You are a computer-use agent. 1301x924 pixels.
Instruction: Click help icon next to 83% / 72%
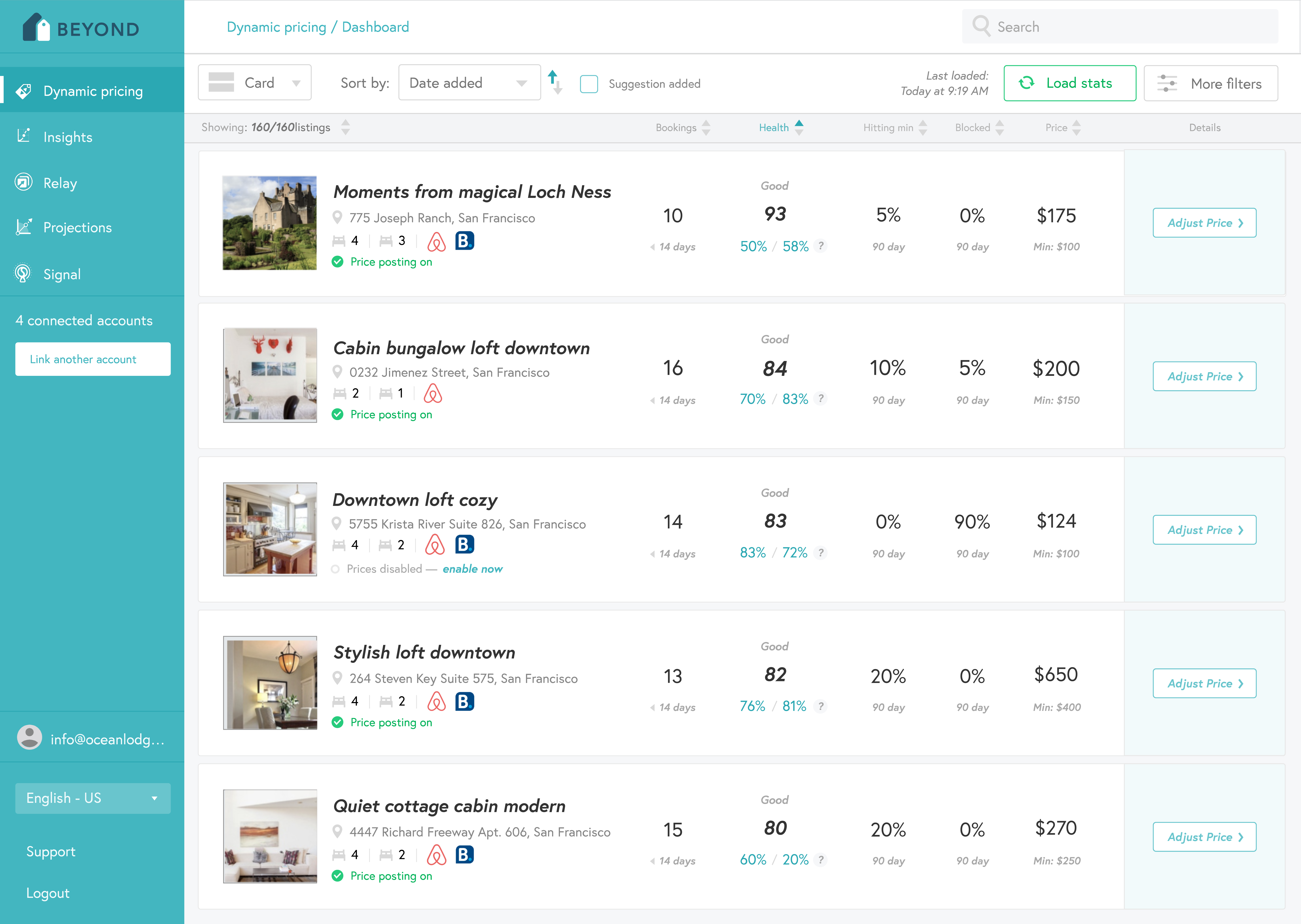pyautogui.click(x=821, y=552)
